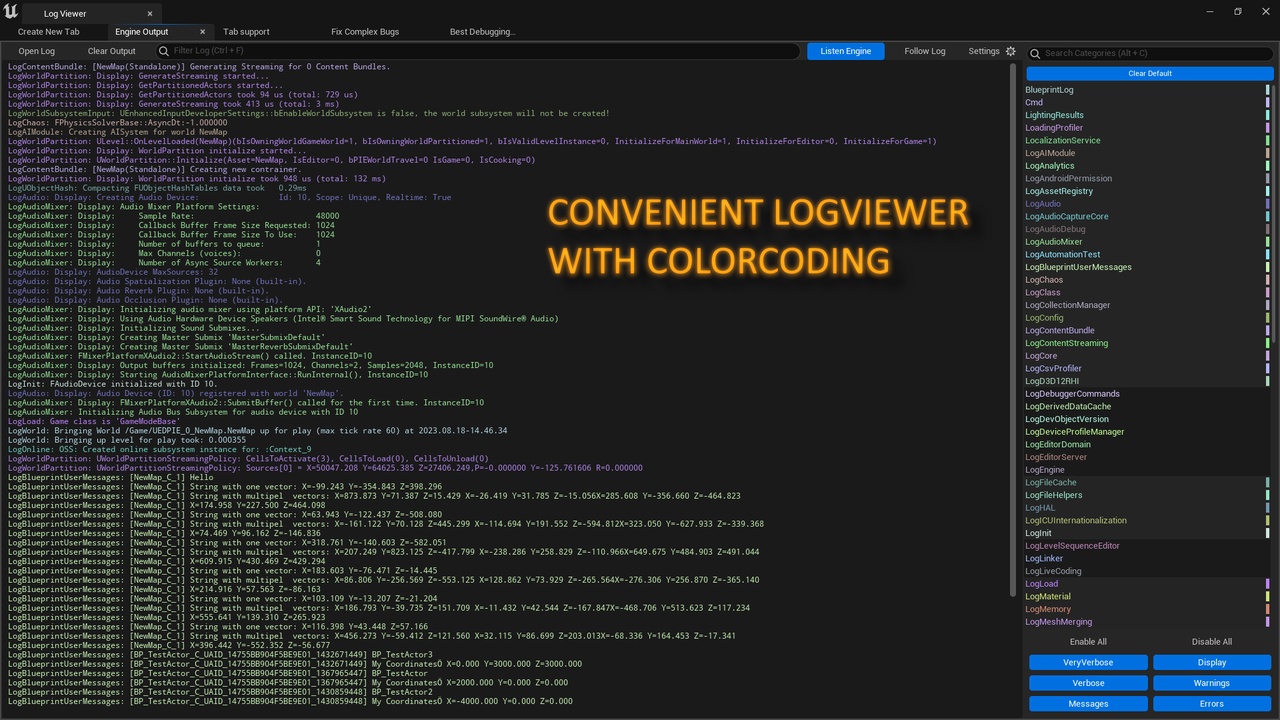Focus the Search Categories field
Image resolution: width=1280 pixels, height=720 pixels.
[x=1150, y=53]
